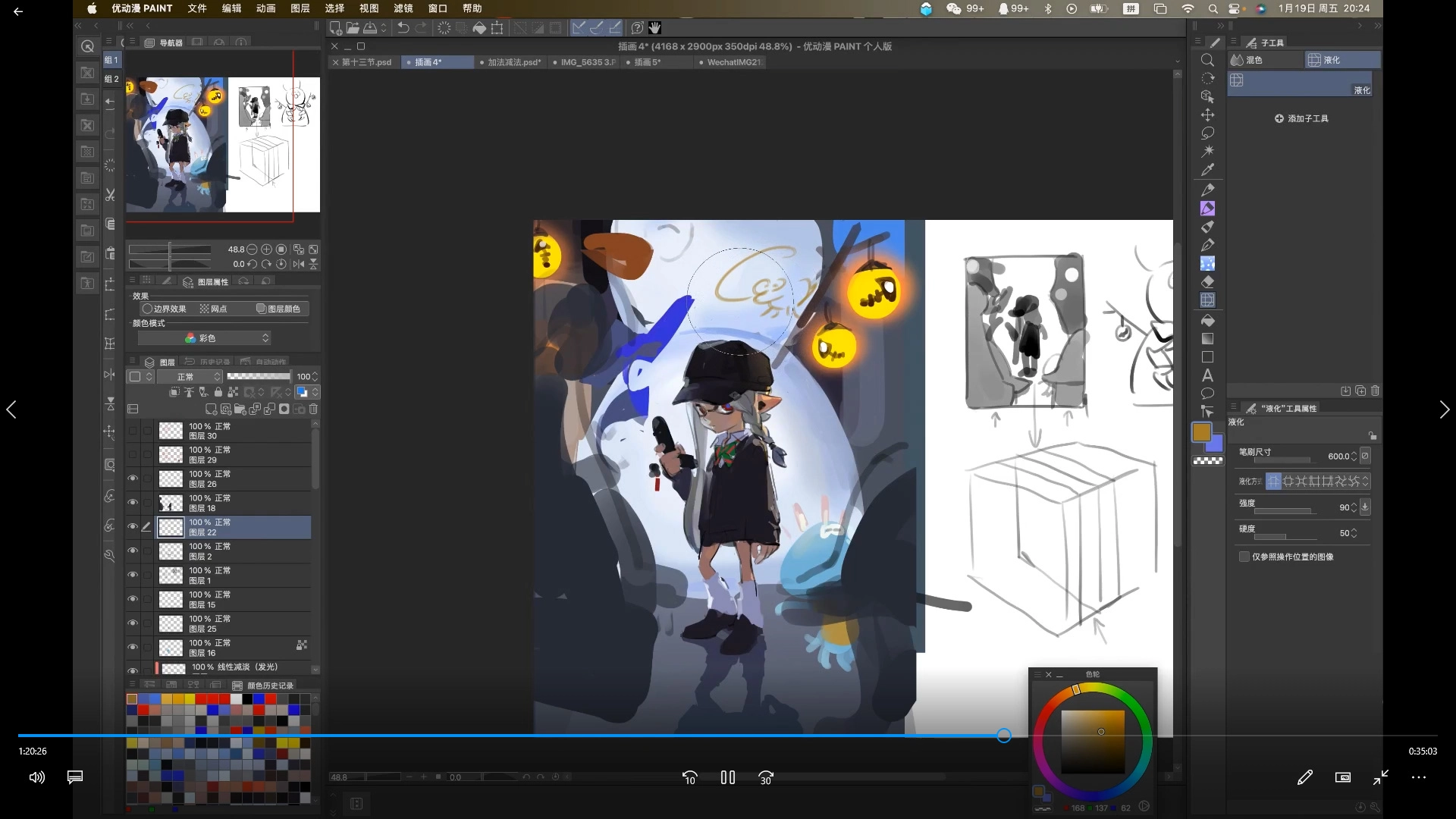Select the Eraser tool
1456x819 pixels.
[x=1207, y=282]
